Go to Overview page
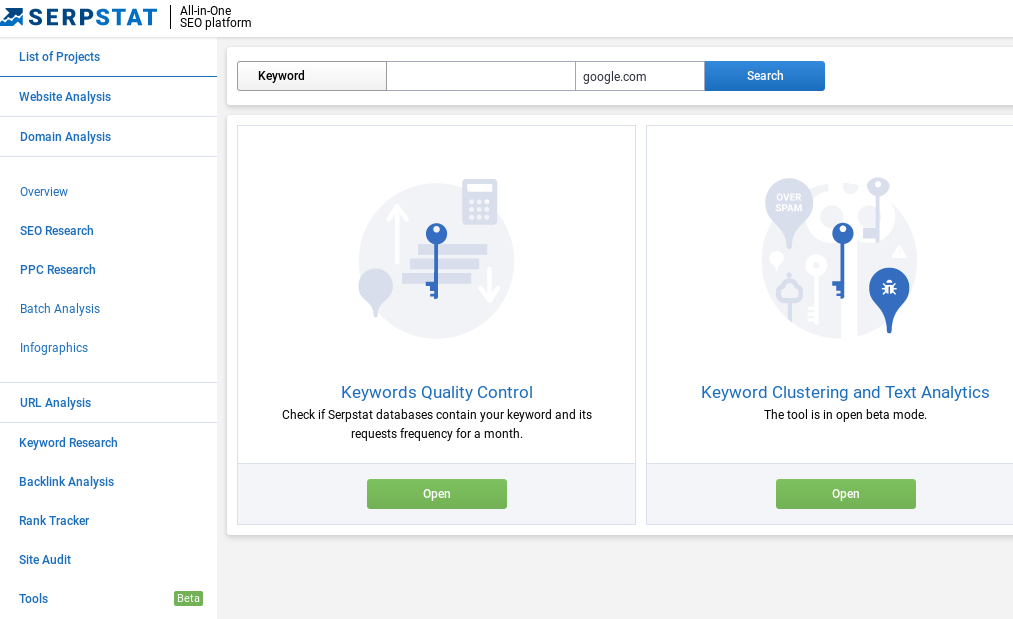The width and height of the screenshot is (1013, 619). pyautogui.click(x=44, y=192)
